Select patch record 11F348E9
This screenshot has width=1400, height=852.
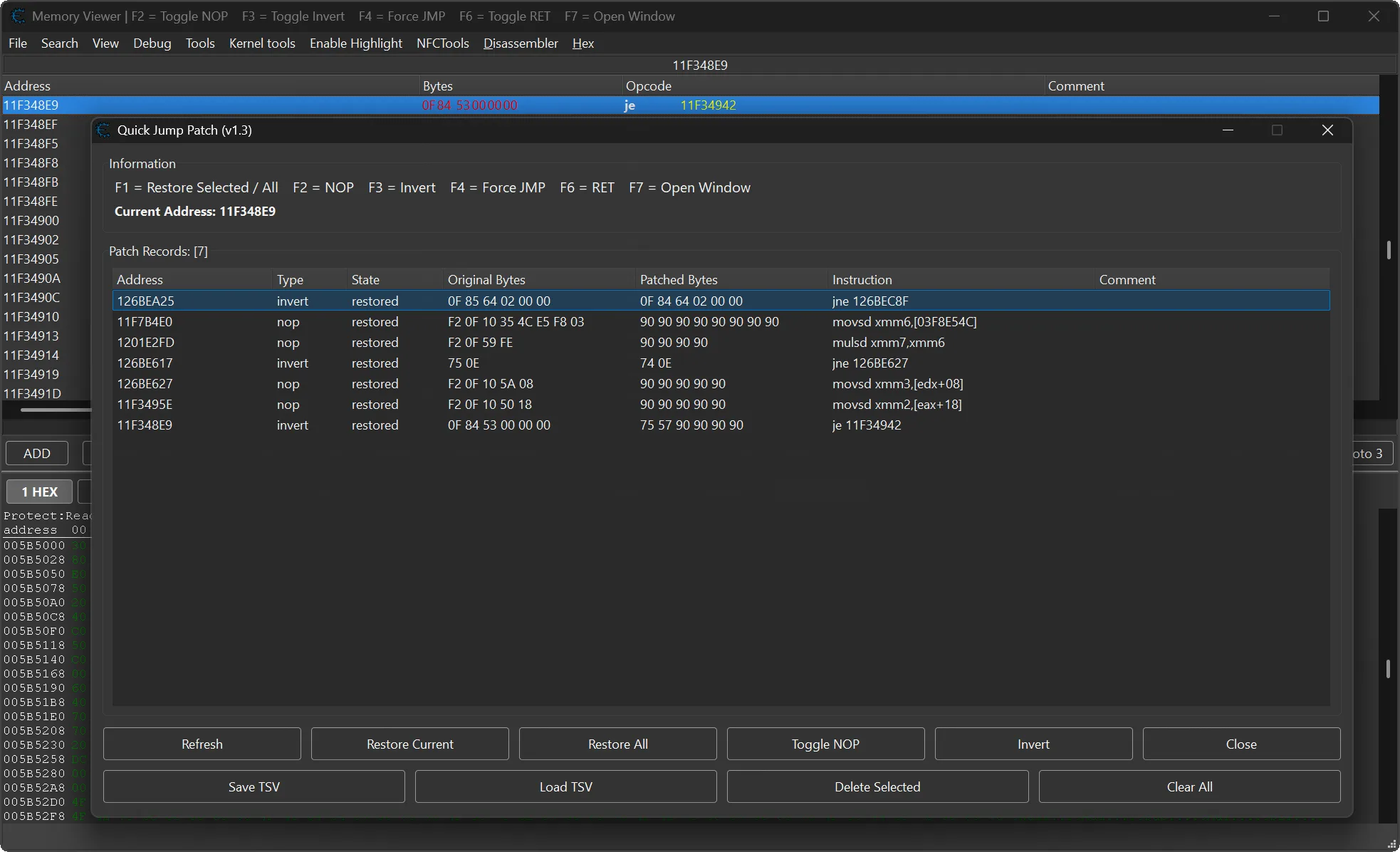tap(721, 425)
